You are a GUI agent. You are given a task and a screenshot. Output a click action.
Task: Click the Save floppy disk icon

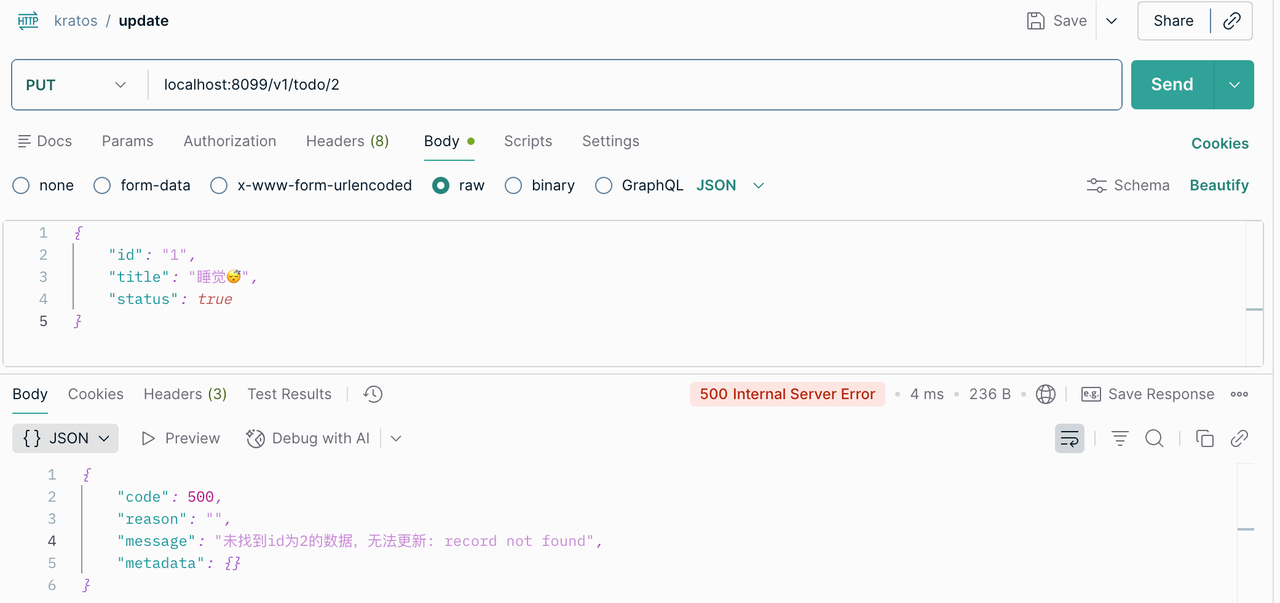(1036, 20)
